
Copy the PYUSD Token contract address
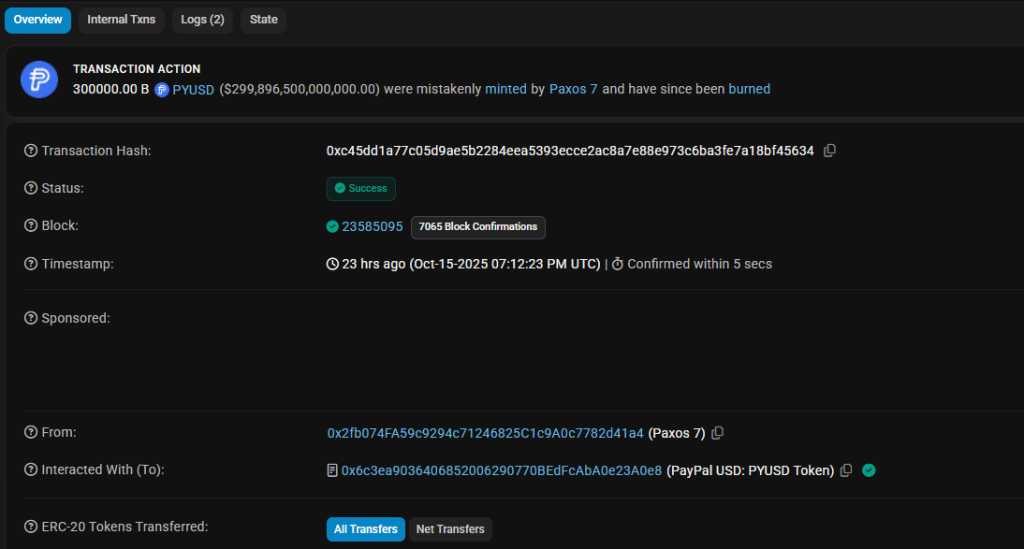point(846,471)
